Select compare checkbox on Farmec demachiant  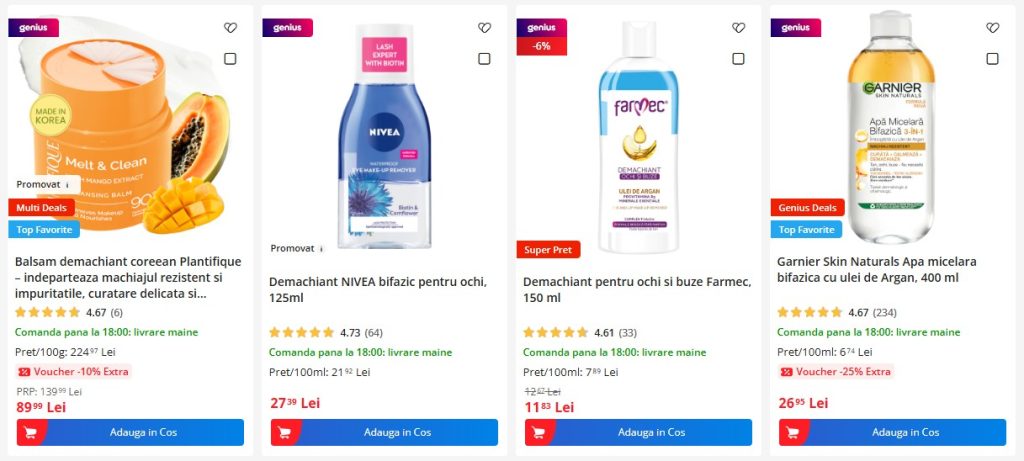[738, 59]
